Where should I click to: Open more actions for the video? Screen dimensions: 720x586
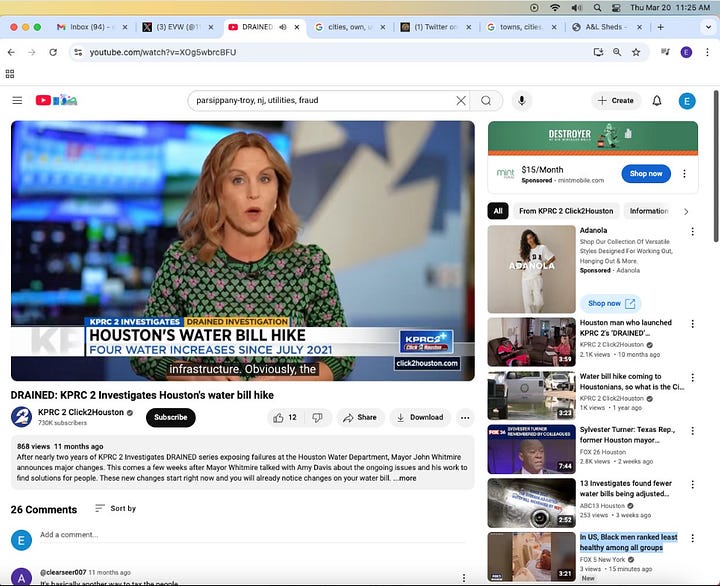(x=465, y=417)
